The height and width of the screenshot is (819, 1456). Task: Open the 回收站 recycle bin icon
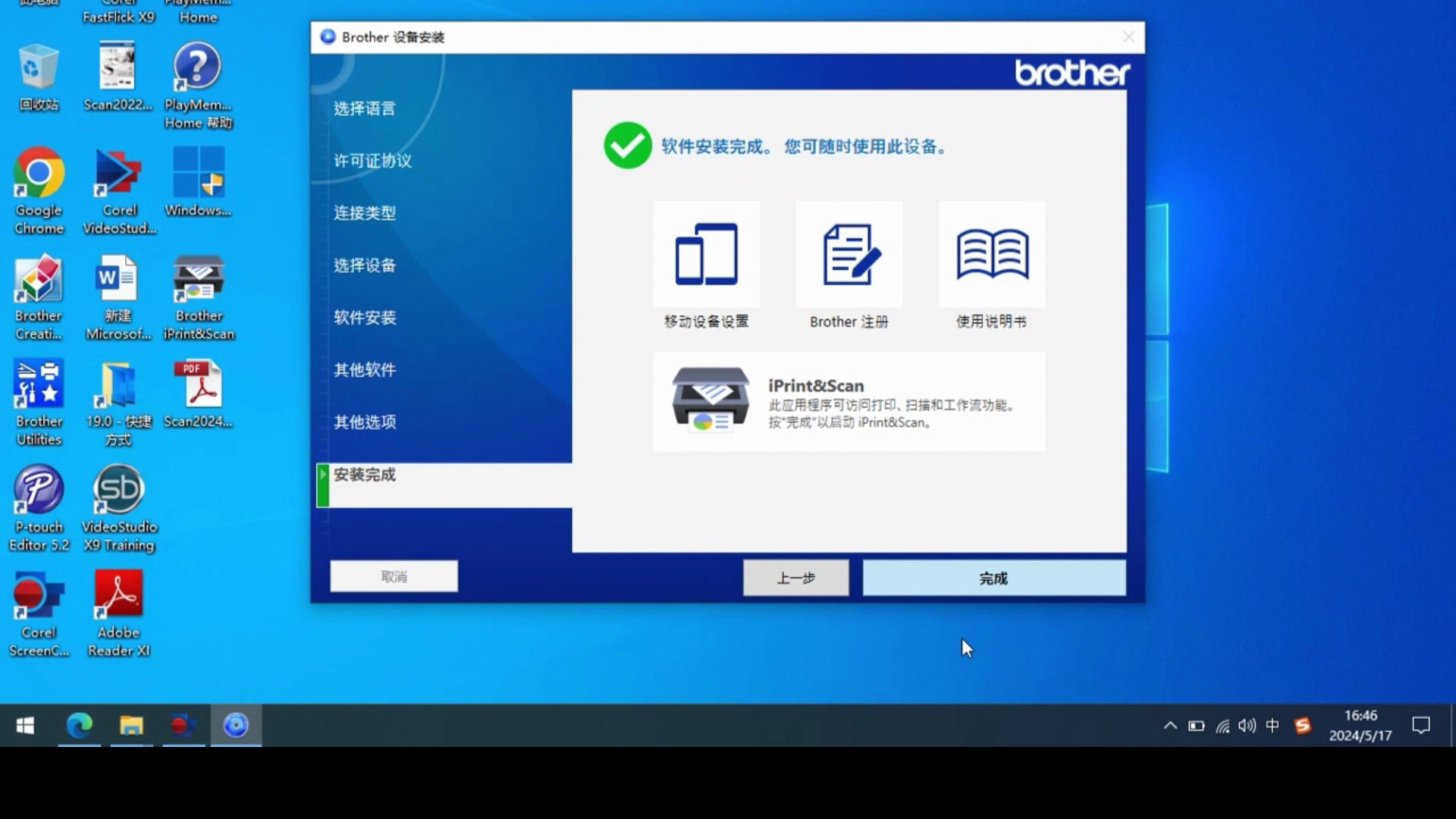[x=39, y=78]
